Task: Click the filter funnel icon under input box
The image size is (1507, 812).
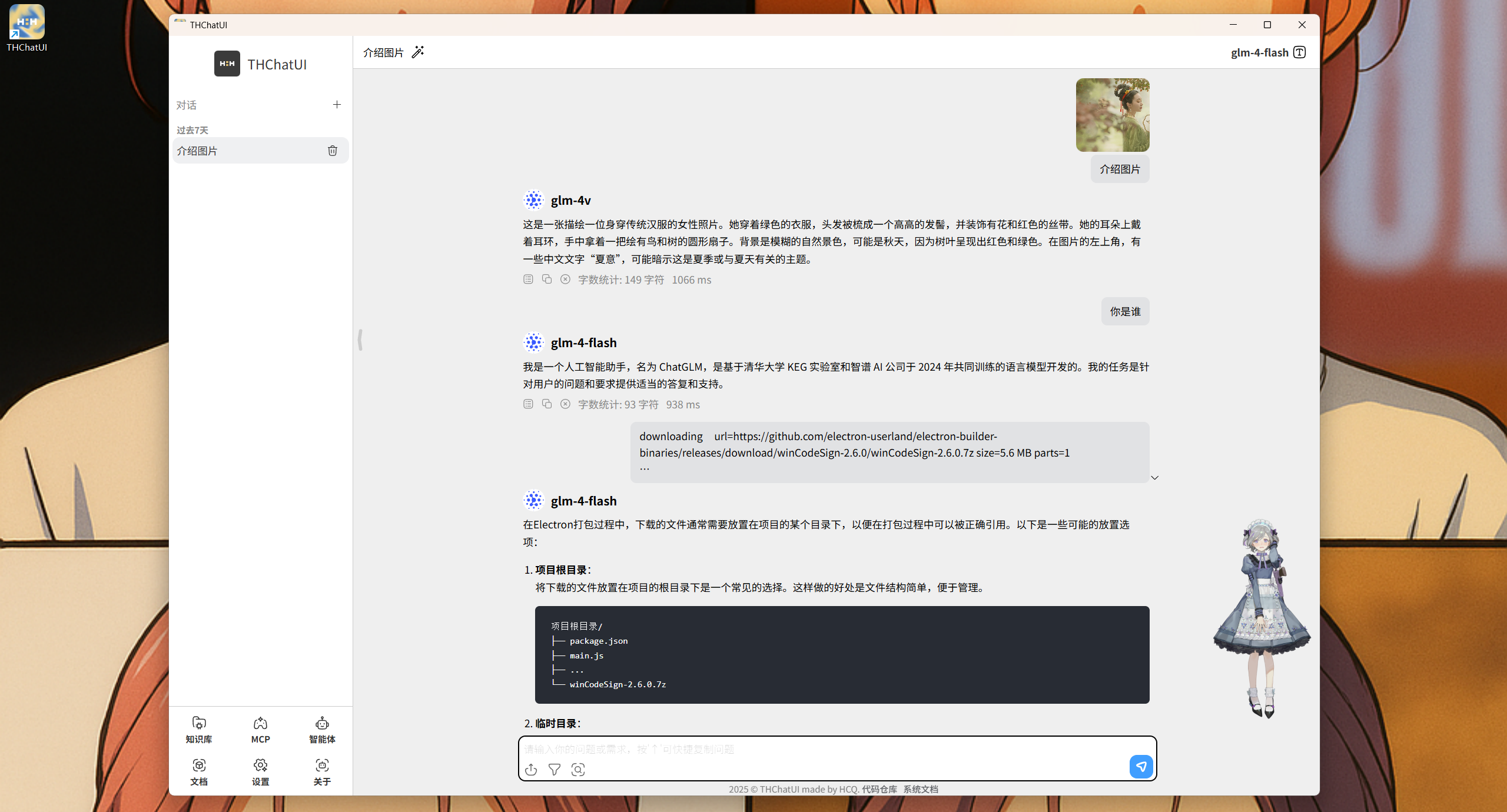Action: coord(555,770)
